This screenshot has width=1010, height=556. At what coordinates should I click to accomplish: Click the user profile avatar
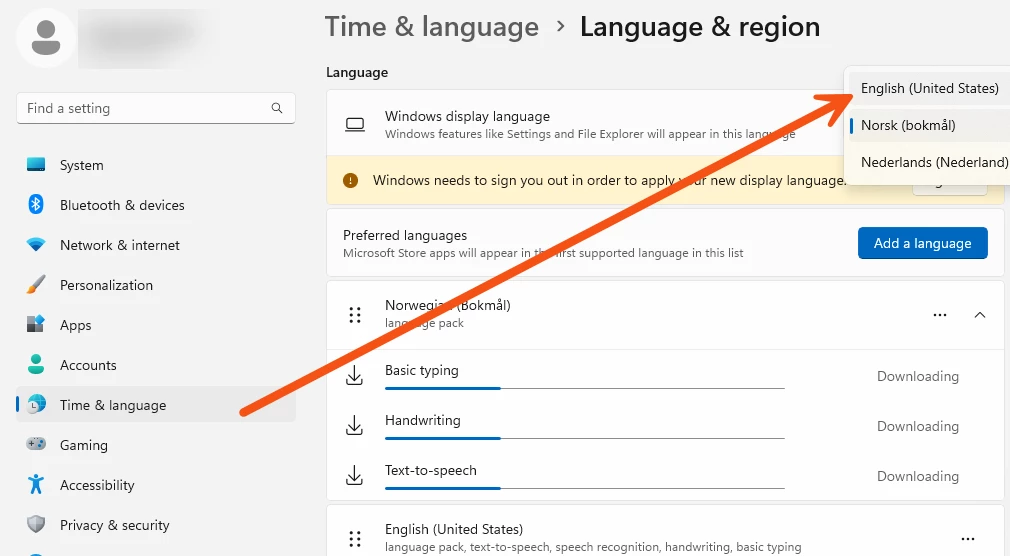[x=46, y=38]
